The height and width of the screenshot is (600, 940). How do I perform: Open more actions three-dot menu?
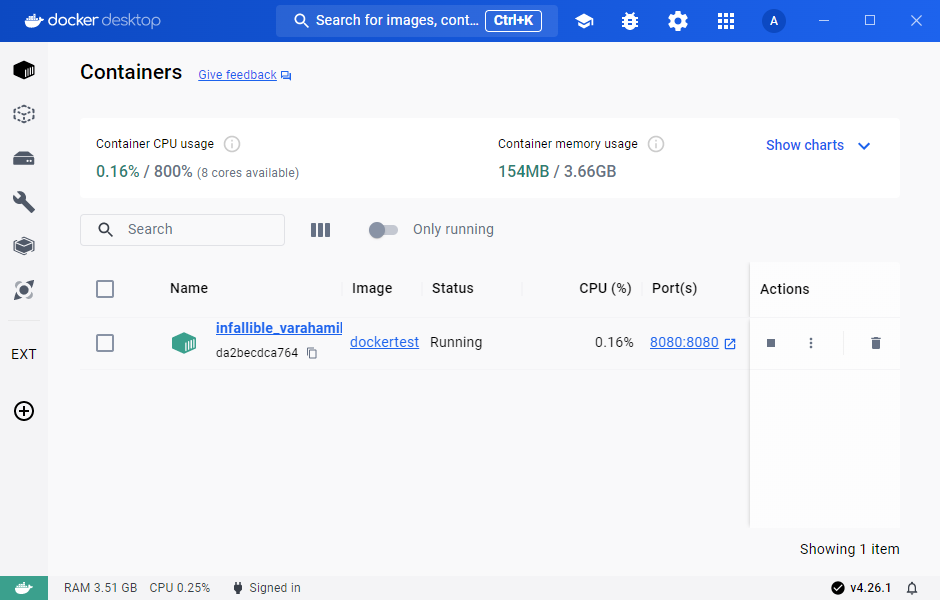click(811, 343)
